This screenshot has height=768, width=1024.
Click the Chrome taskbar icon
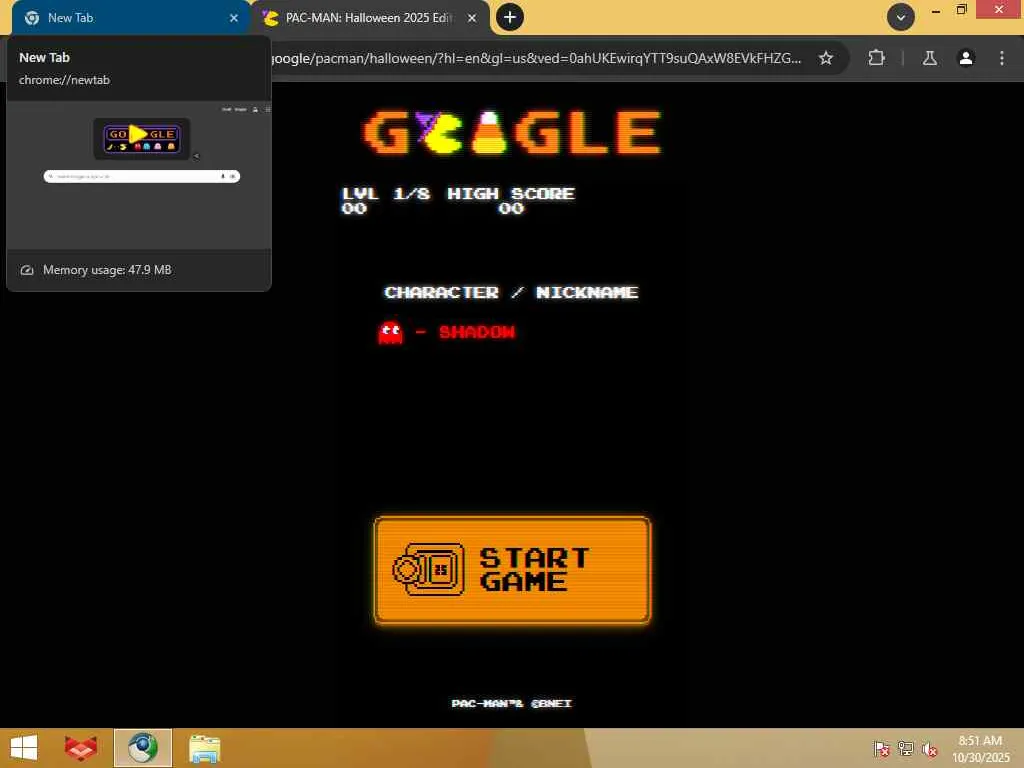(x=142, y=748)
